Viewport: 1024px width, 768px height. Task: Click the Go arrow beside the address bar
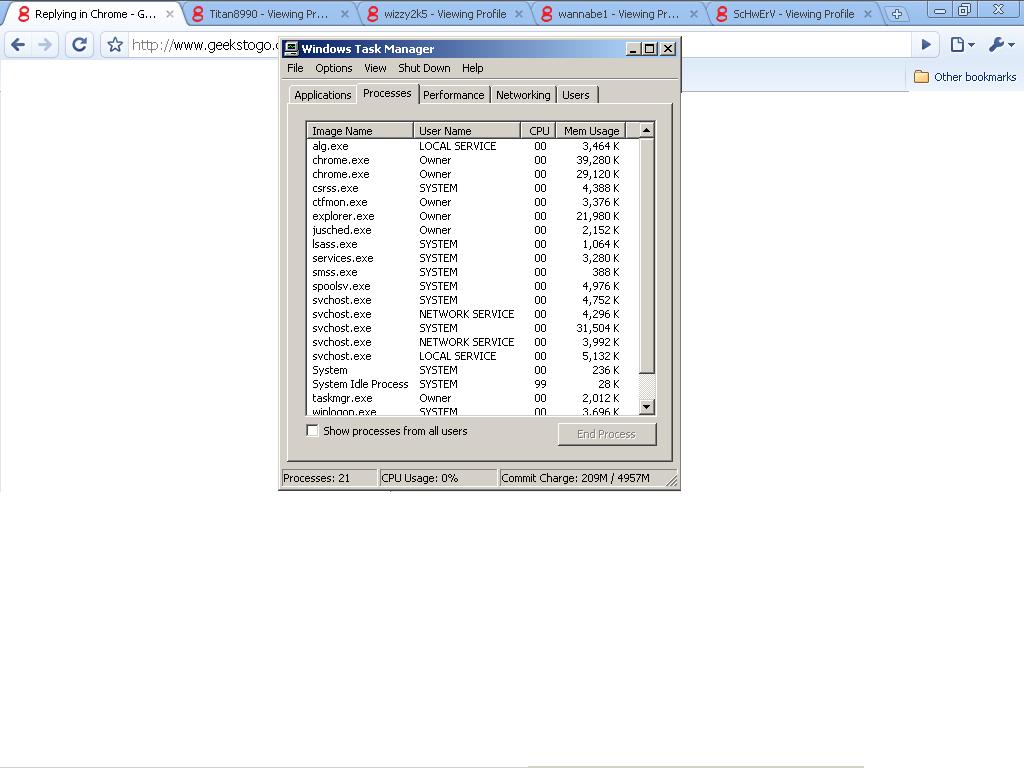pyautogui.click(x=926, y=44)
